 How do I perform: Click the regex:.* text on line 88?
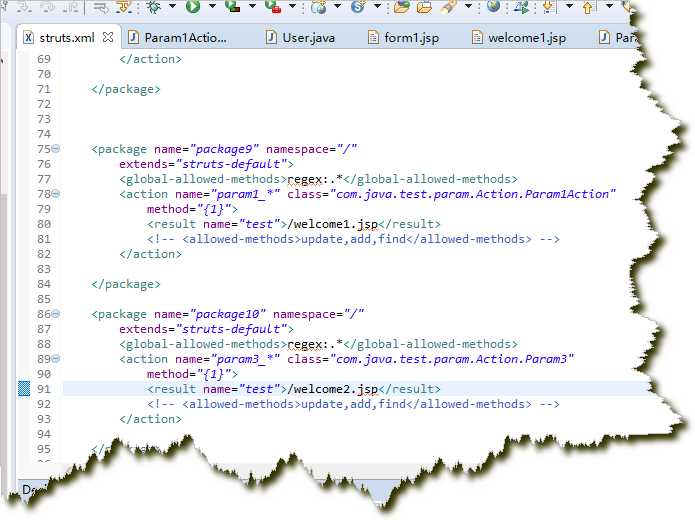(315, 344)
